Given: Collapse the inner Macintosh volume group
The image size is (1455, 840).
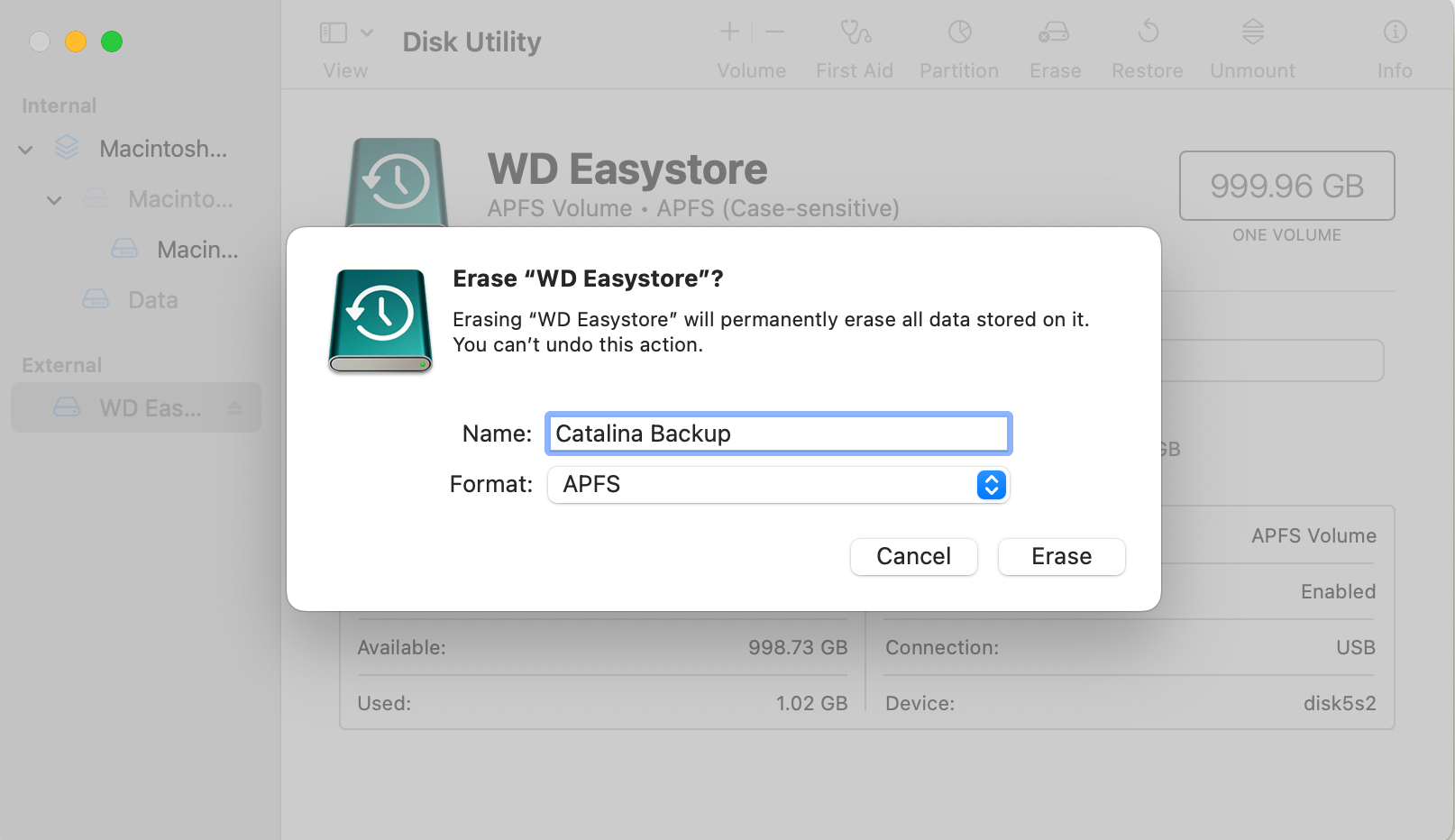Looking at the screenshot, I should coord(54,199).
